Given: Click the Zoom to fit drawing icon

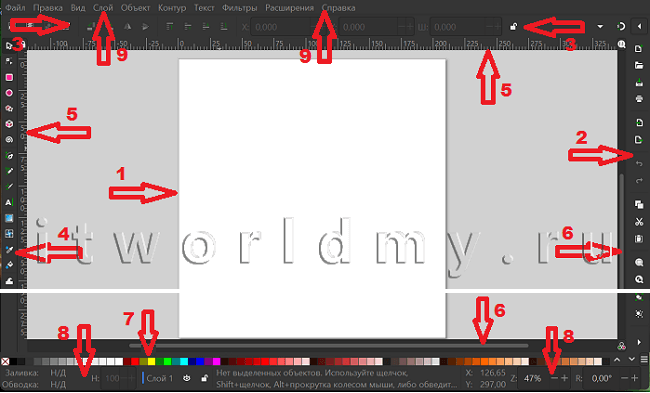Looking at the screenshot, I should pyautogui.click(x=639, y=279).
